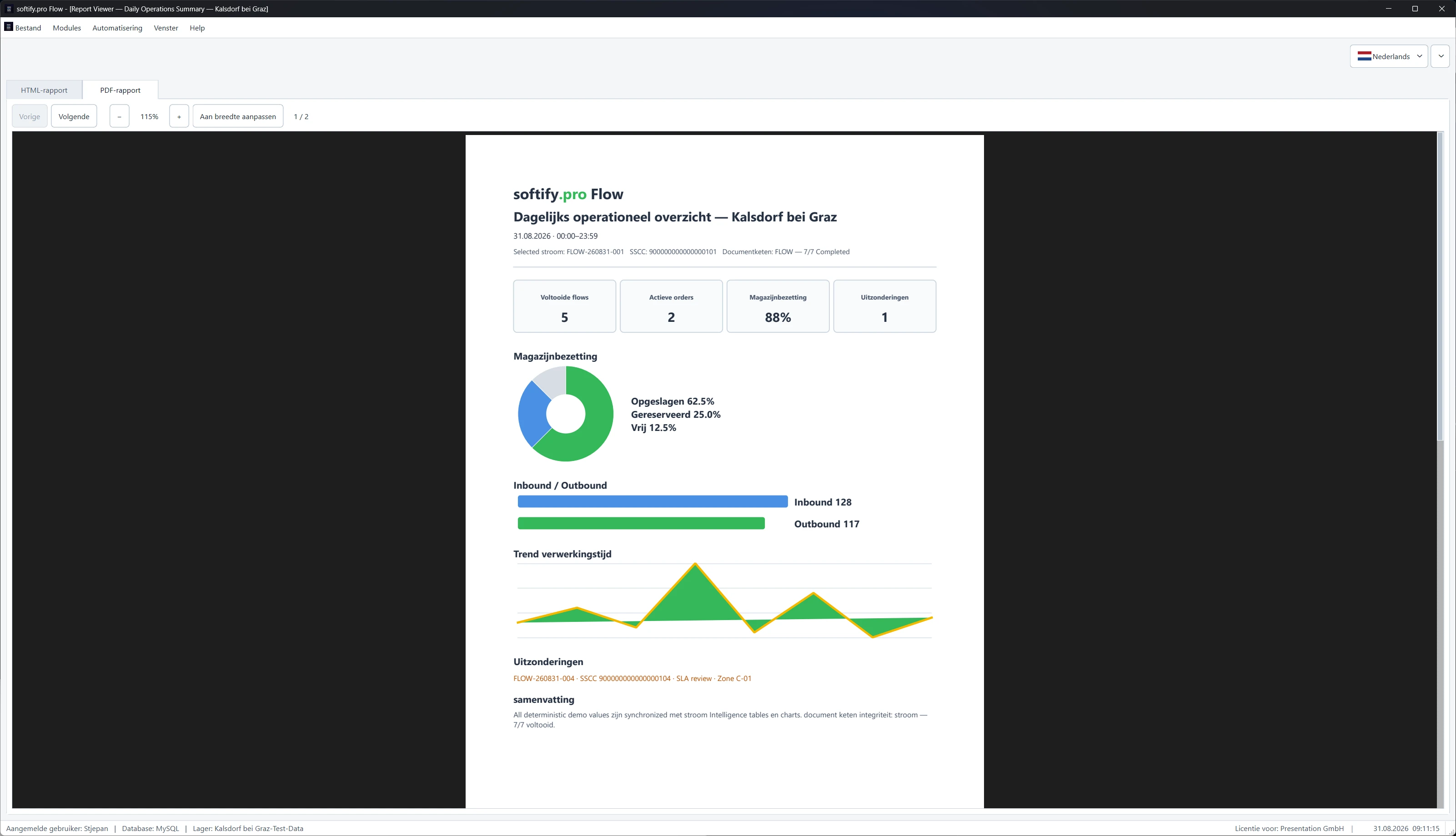Image resolution: width=1456 pixels, height=836 pixels.
Task: Click the Database: MySQL status entry
Action: click(151, 829)
